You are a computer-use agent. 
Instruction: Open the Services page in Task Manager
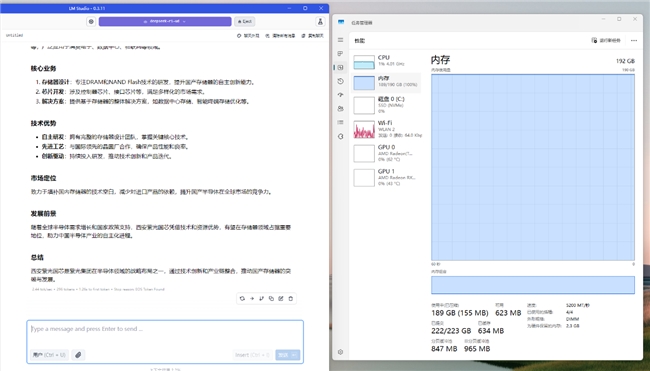(340, 136)
